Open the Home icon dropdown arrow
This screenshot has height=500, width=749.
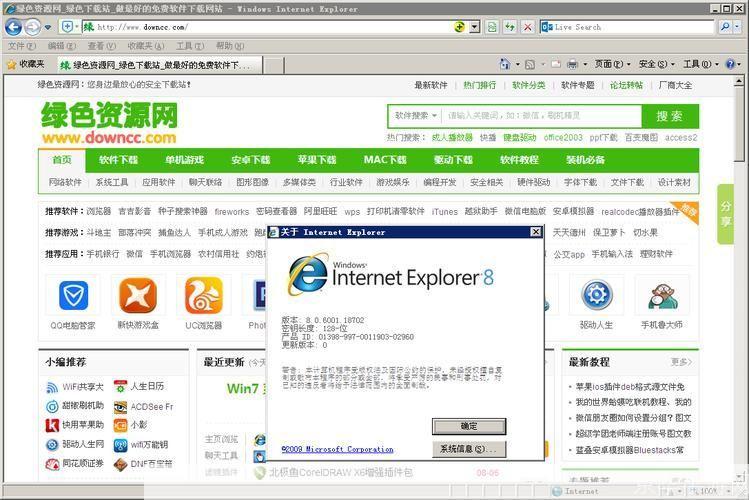point(517,64)
